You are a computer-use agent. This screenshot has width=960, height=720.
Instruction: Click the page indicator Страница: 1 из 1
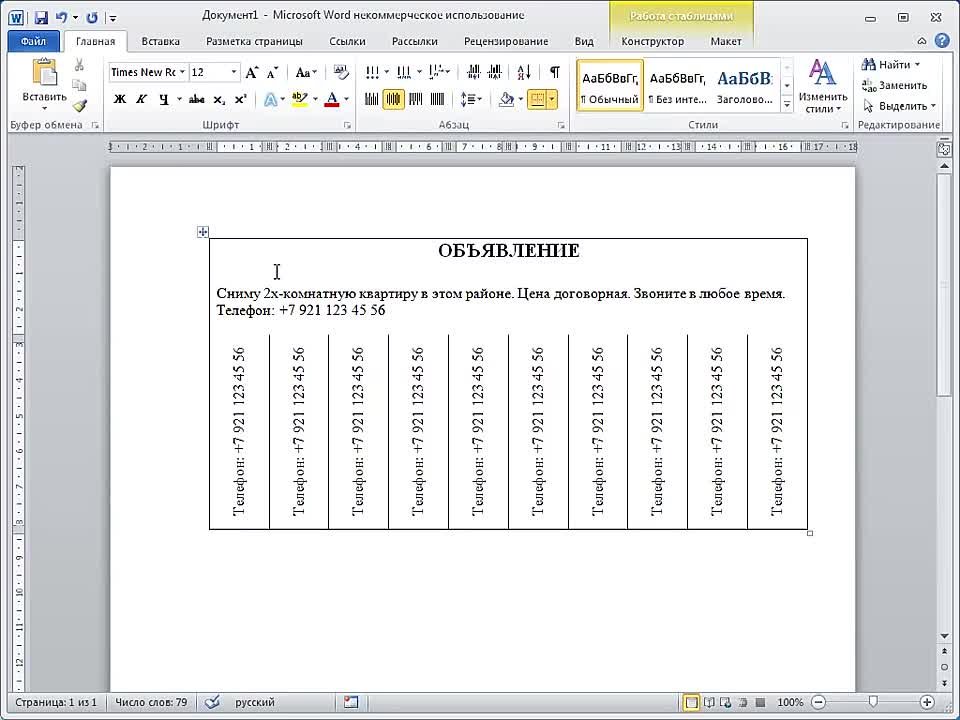[56, 702]
